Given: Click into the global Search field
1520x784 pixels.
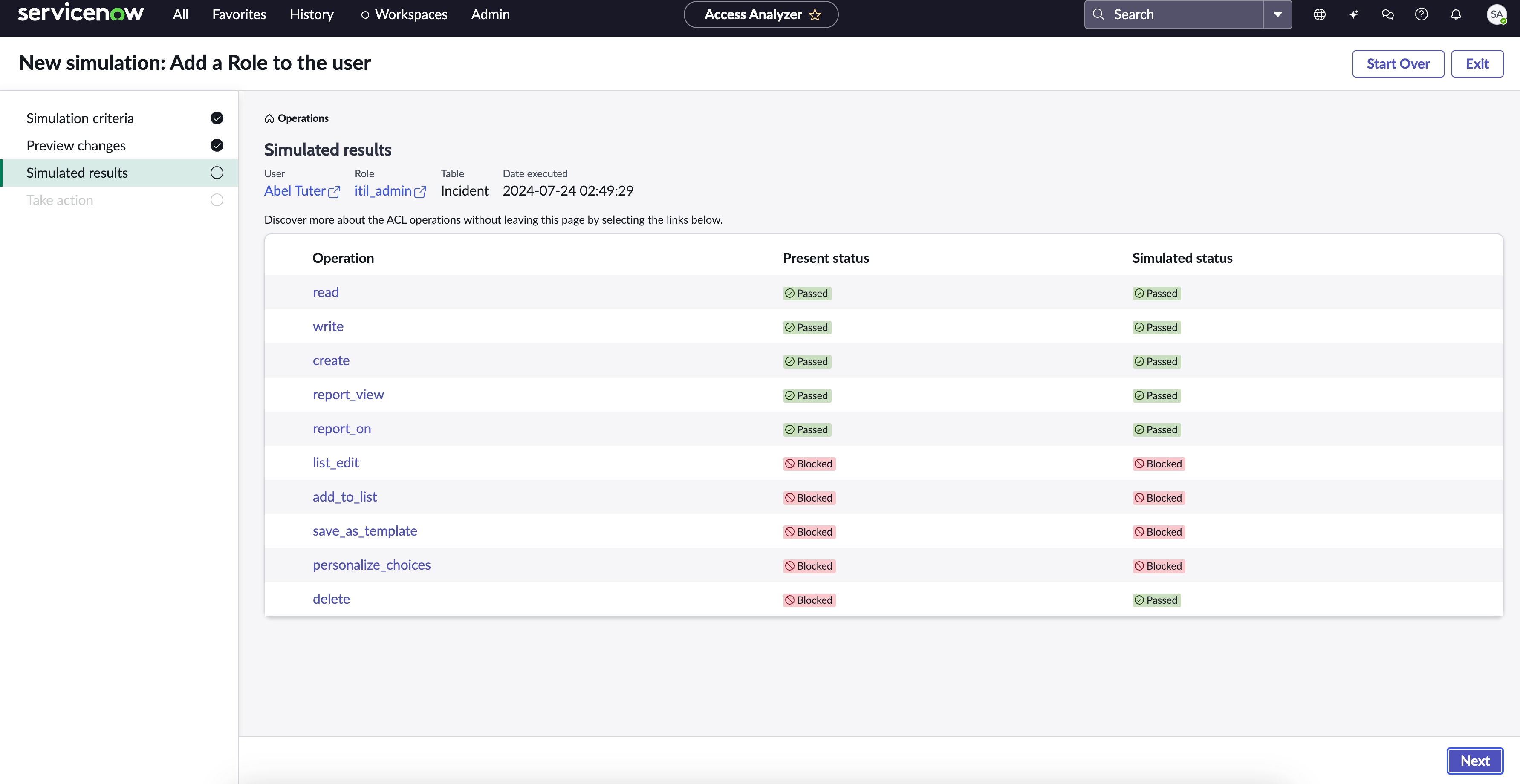Looking at the screenshot, I should (x=1174, y=15).
